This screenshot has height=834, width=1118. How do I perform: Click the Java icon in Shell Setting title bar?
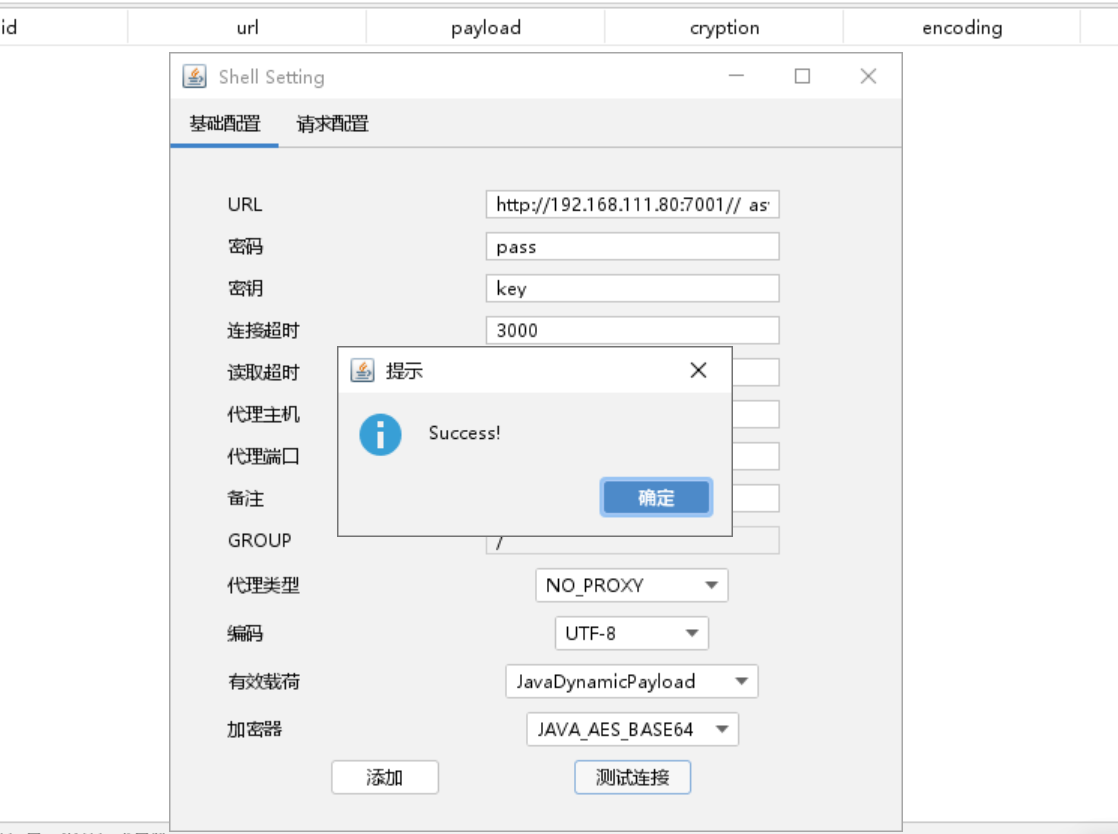[194, 77]
